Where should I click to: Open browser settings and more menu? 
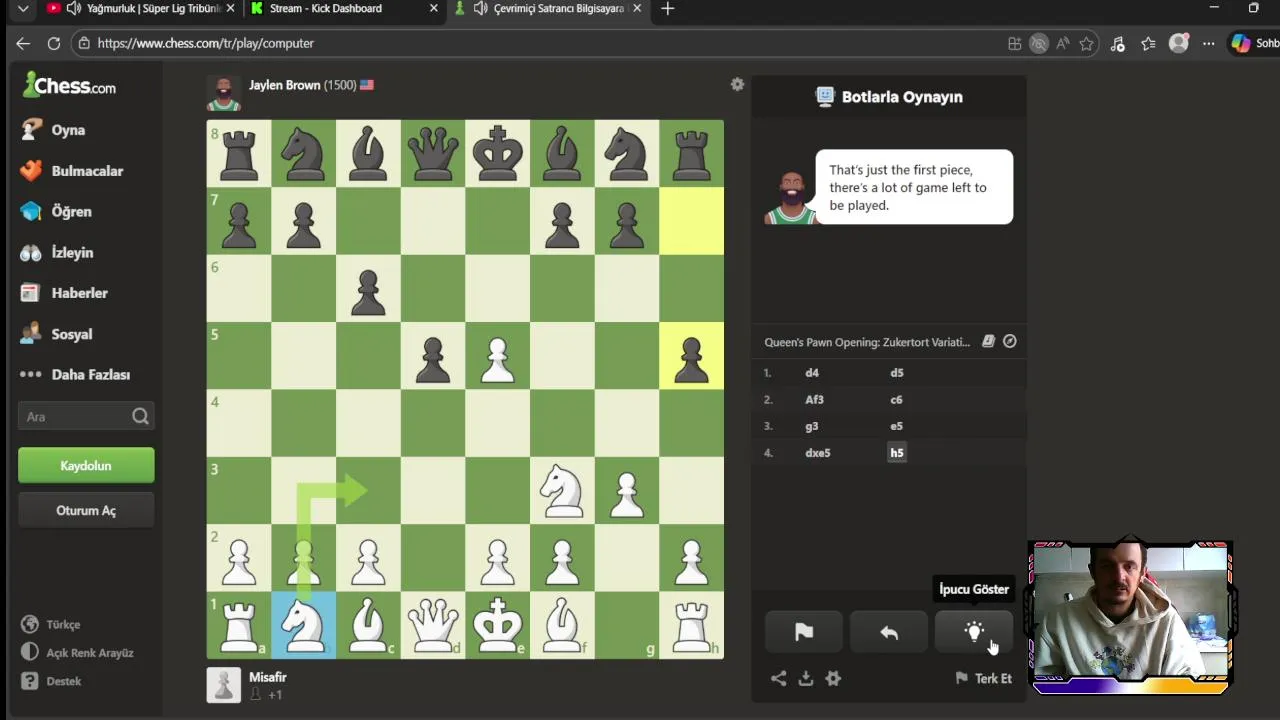click(1209, 43)
